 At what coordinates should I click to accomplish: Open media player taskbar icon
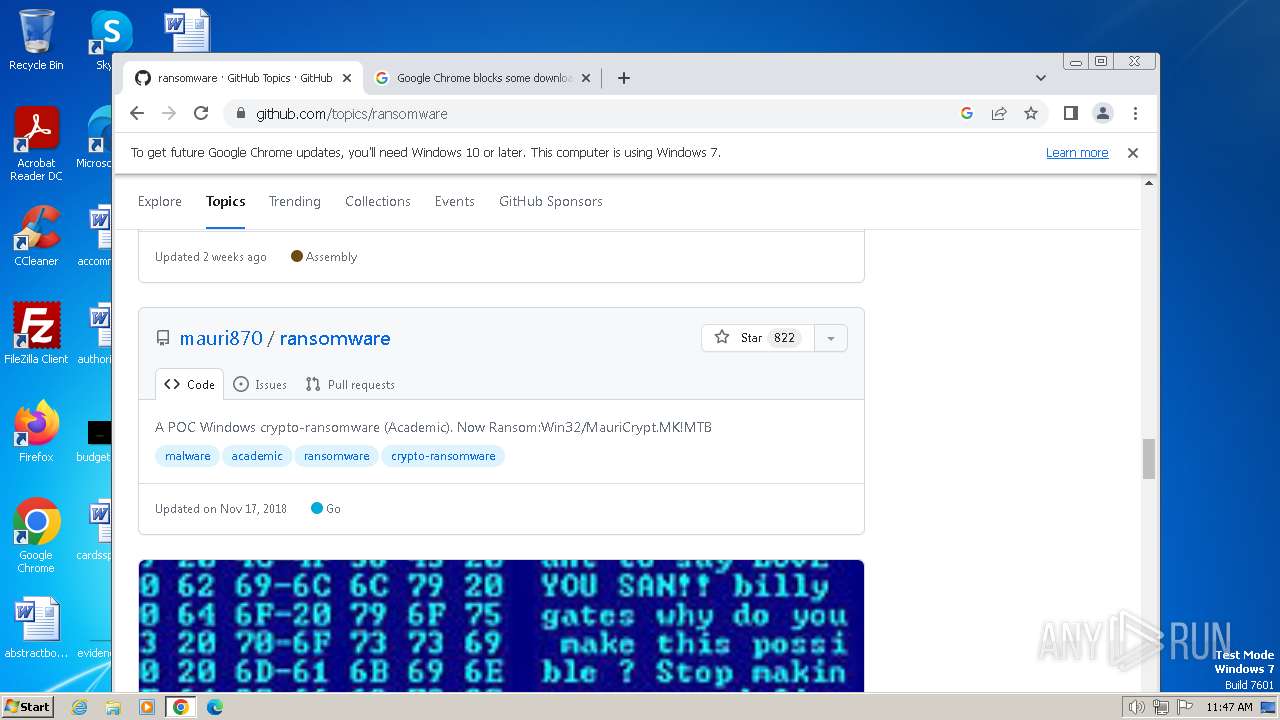[x=147, y=707]
